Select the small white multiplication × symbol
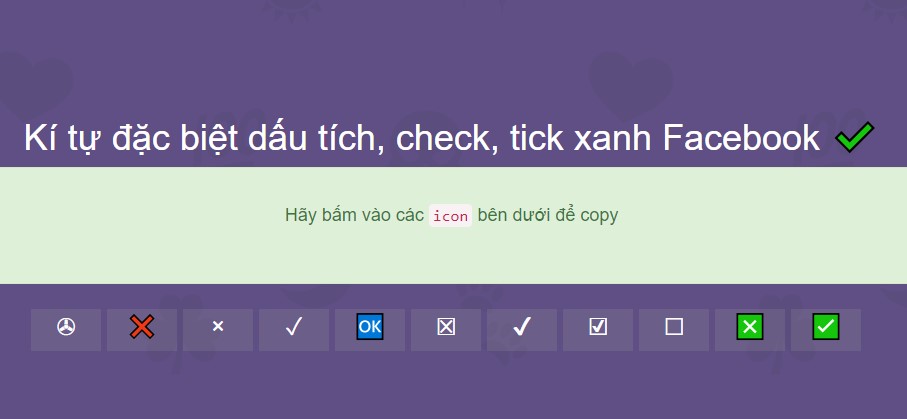 click(x=218, y=327)
